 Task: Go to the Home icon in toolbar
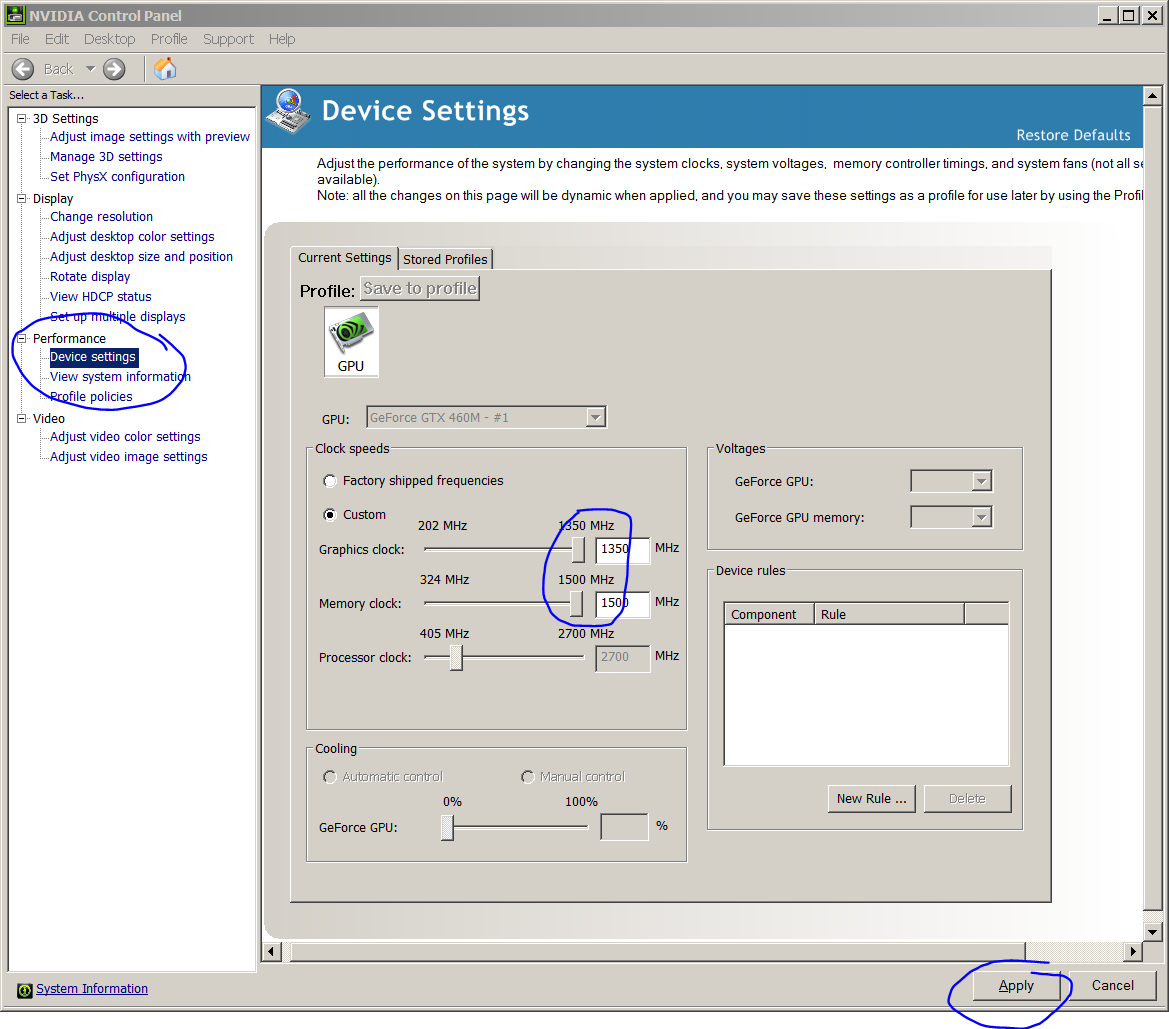[x=165, y=69]
